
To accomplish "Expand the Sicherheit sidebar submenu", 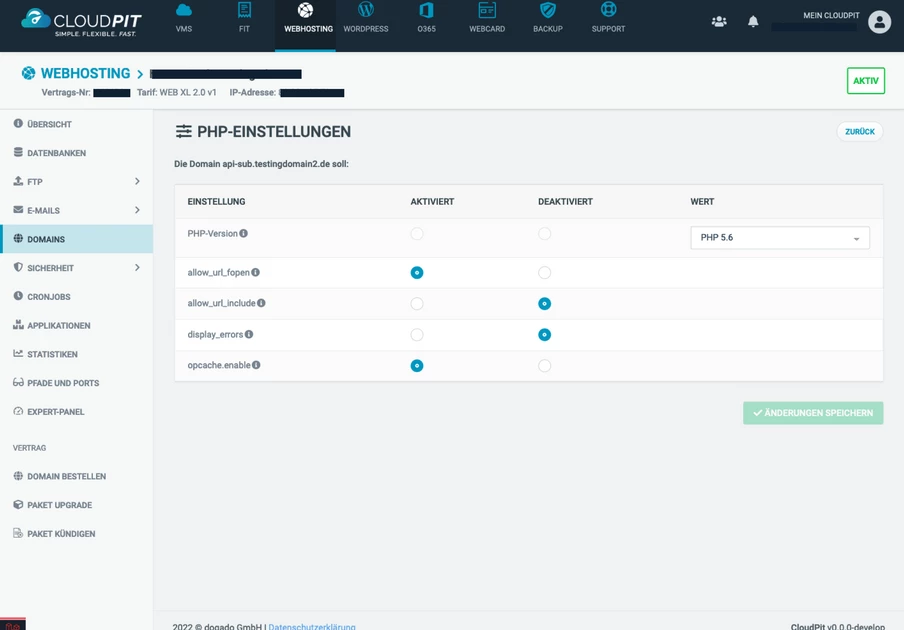I will point(137,268).
